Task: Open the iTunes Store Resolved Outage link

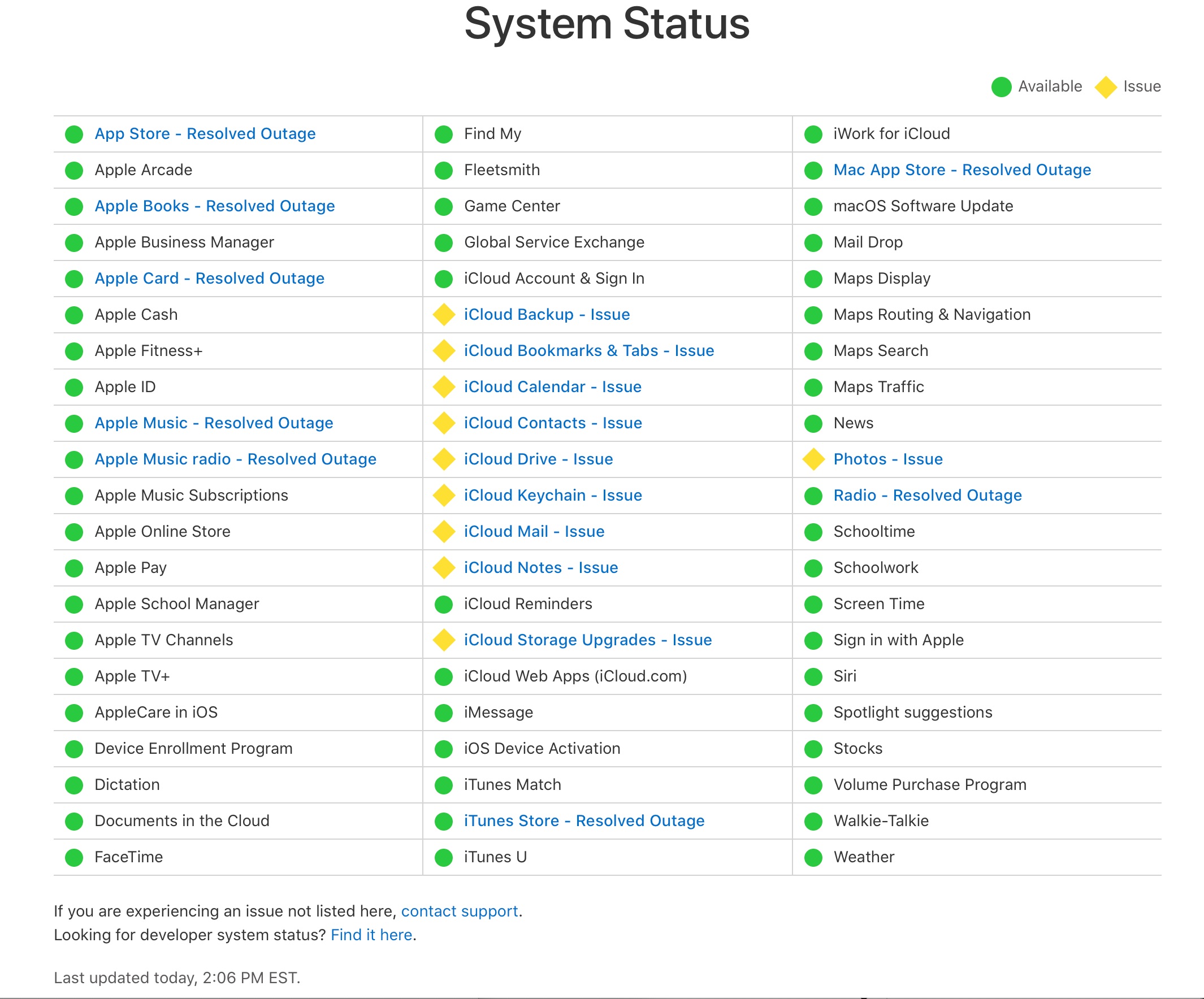Action: 584,821
